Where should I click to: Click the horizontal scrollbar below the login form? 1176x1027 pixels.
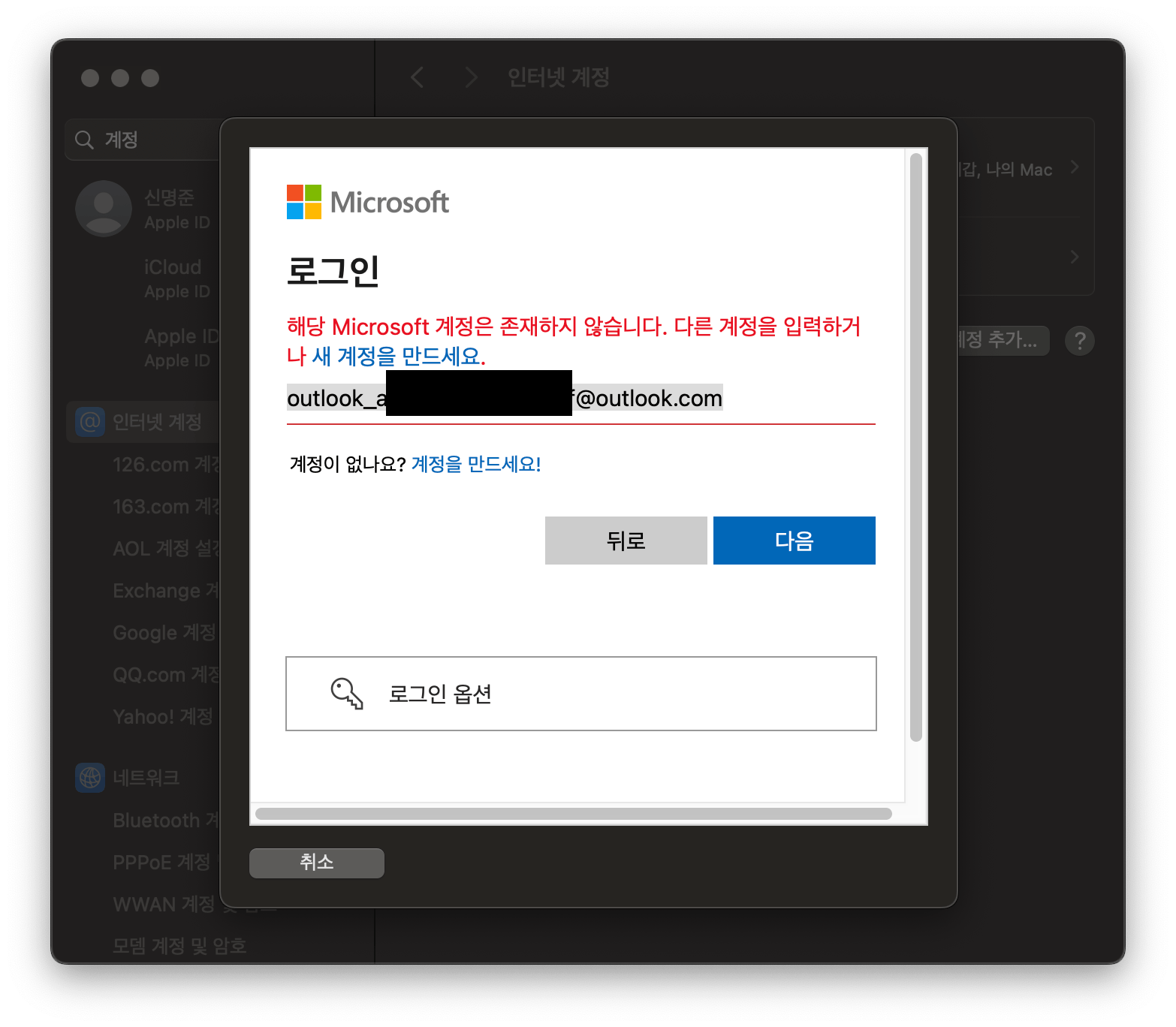pyautogui.click(x=574, y=814)
